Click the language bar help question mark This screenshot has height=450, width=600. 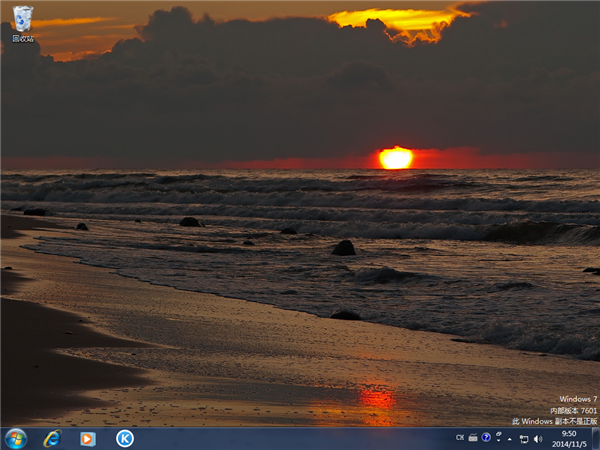point(486,438)
